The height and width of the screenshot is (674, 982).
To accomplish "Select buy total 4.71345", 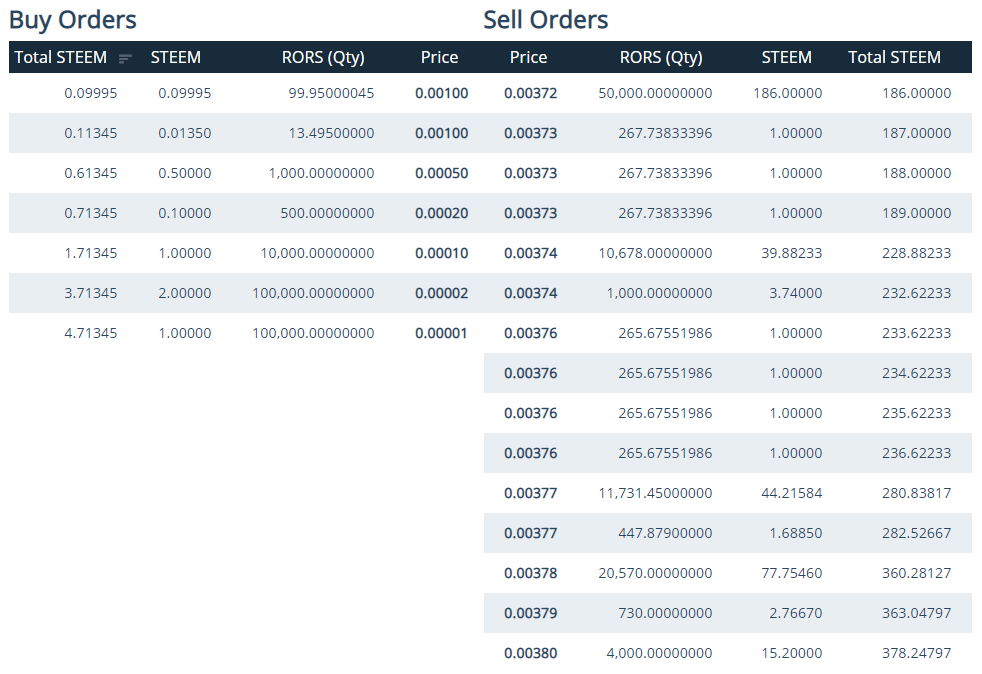I will [x=90, y=333].
